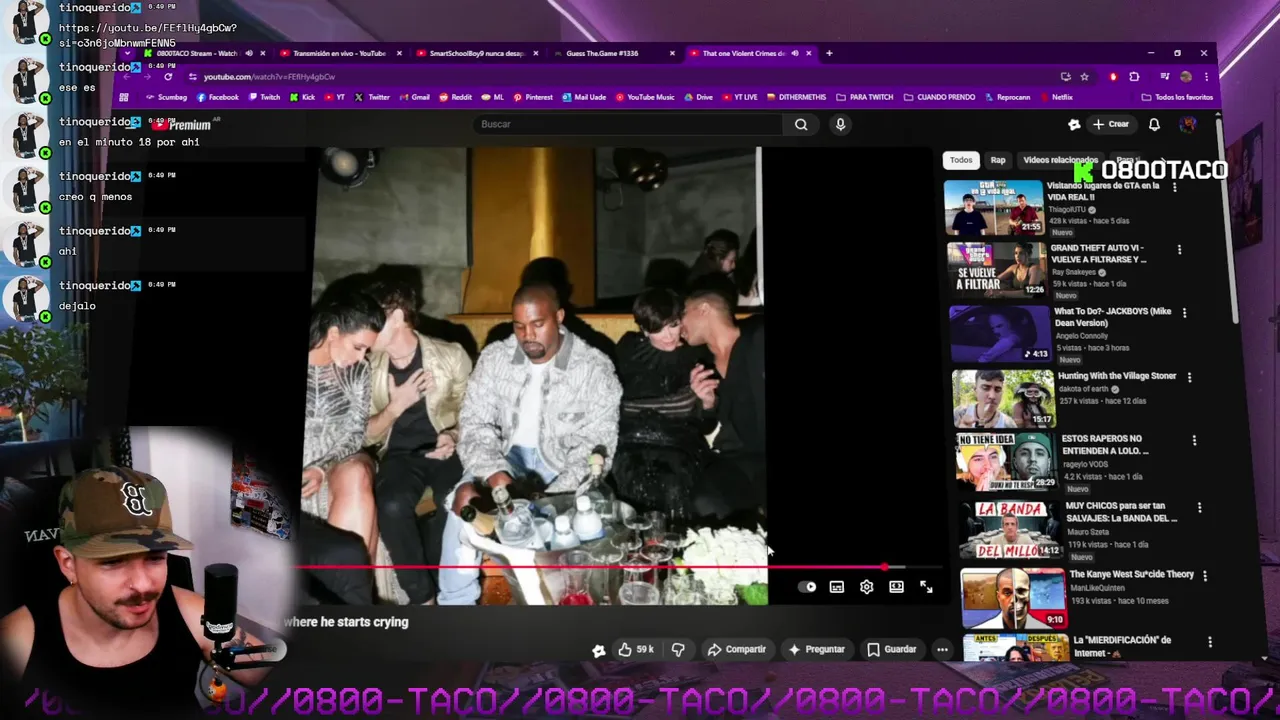This screenshot has width=1280, height=720.
Task: Open the browser media controls icon
Action: coord(1165,77)
